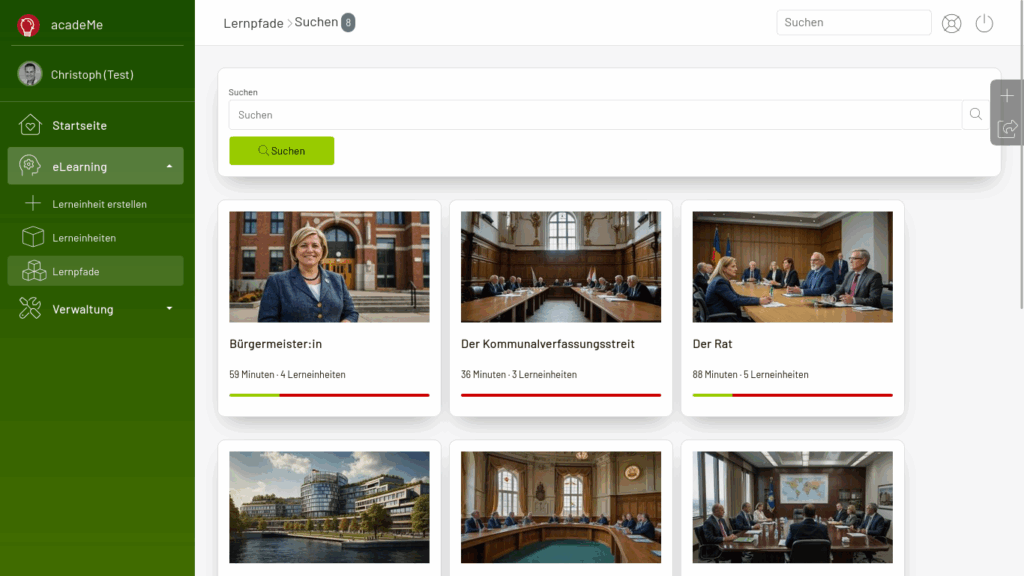Click the Lerneinheiten cube icon
1024x576 pixels.
(33, 237)
